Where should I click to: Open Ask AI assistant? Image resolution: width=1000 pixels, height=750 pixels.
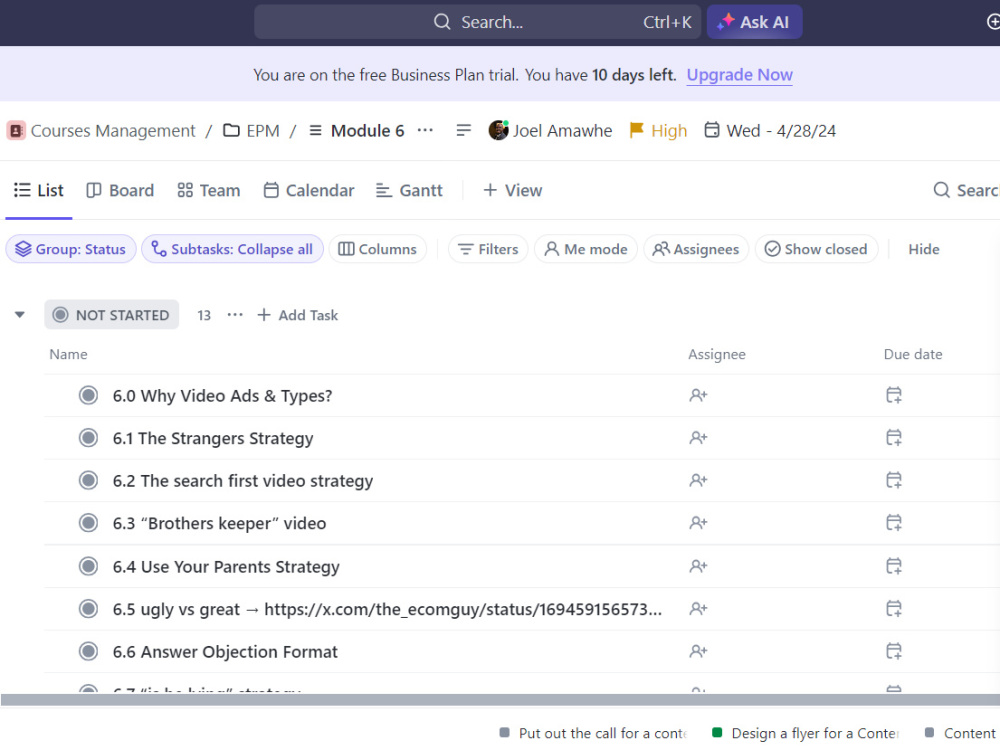(x=754, y=22)
